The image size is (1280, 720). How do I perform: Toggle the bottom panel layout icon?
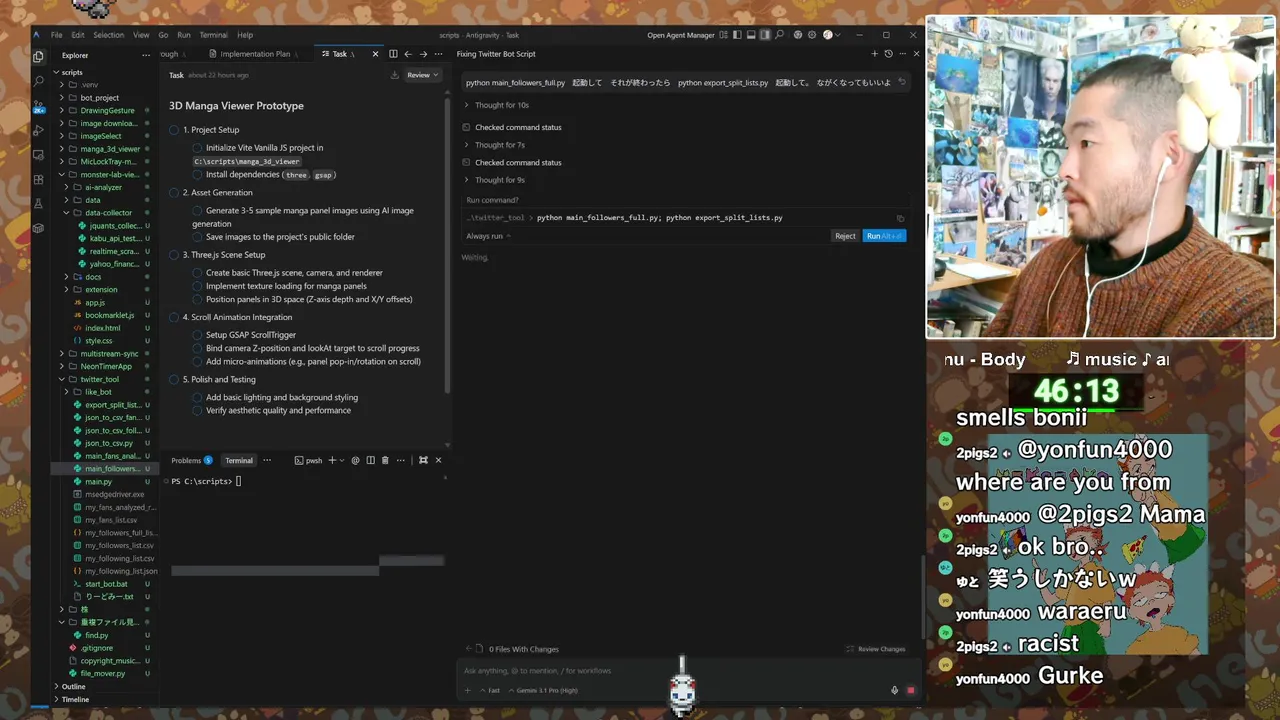(x=752, y=35)
